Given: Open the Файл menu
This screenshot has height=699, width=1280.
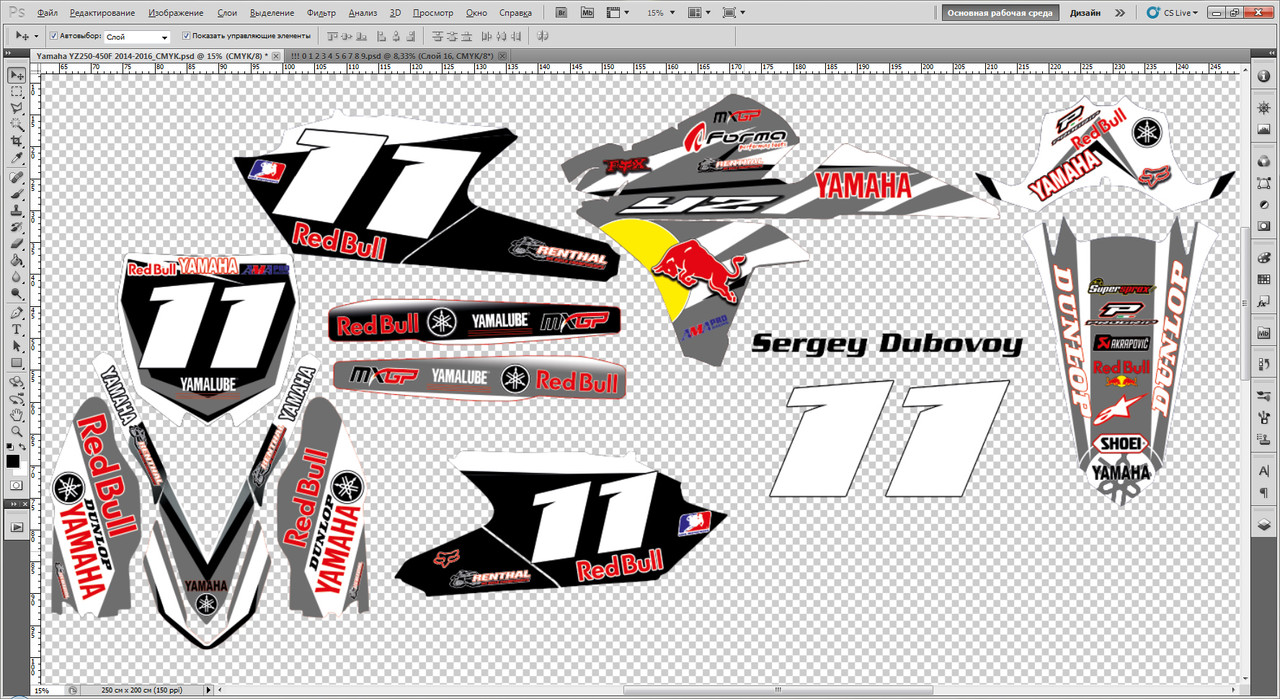Looking at the screenshot, I should 47,13.
